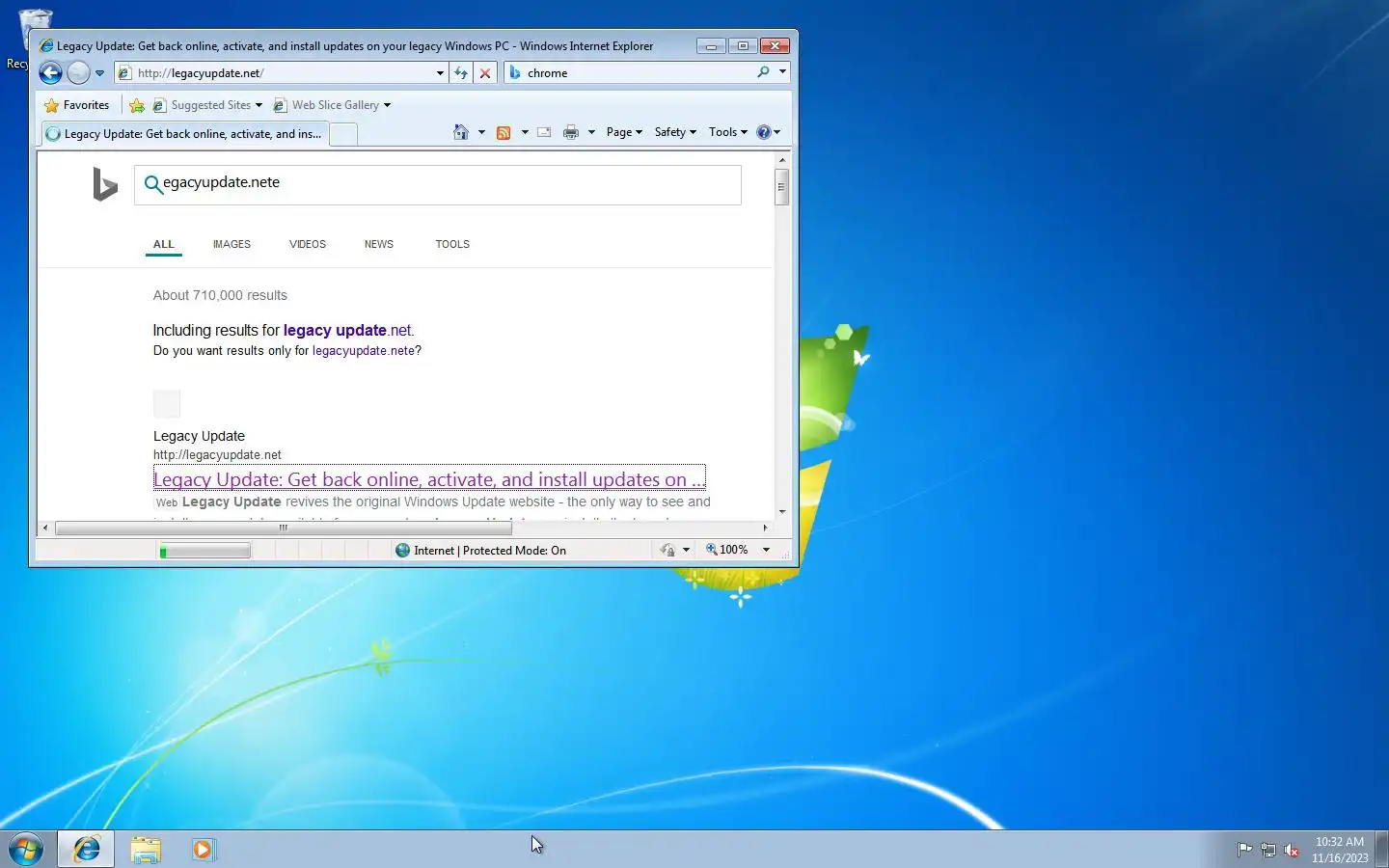Image resolution: width=1389 pixels, height=868 pixels.
Task: Open the search provider dropdown arrow
Action: pyautogui.click(x=782, y=72)
